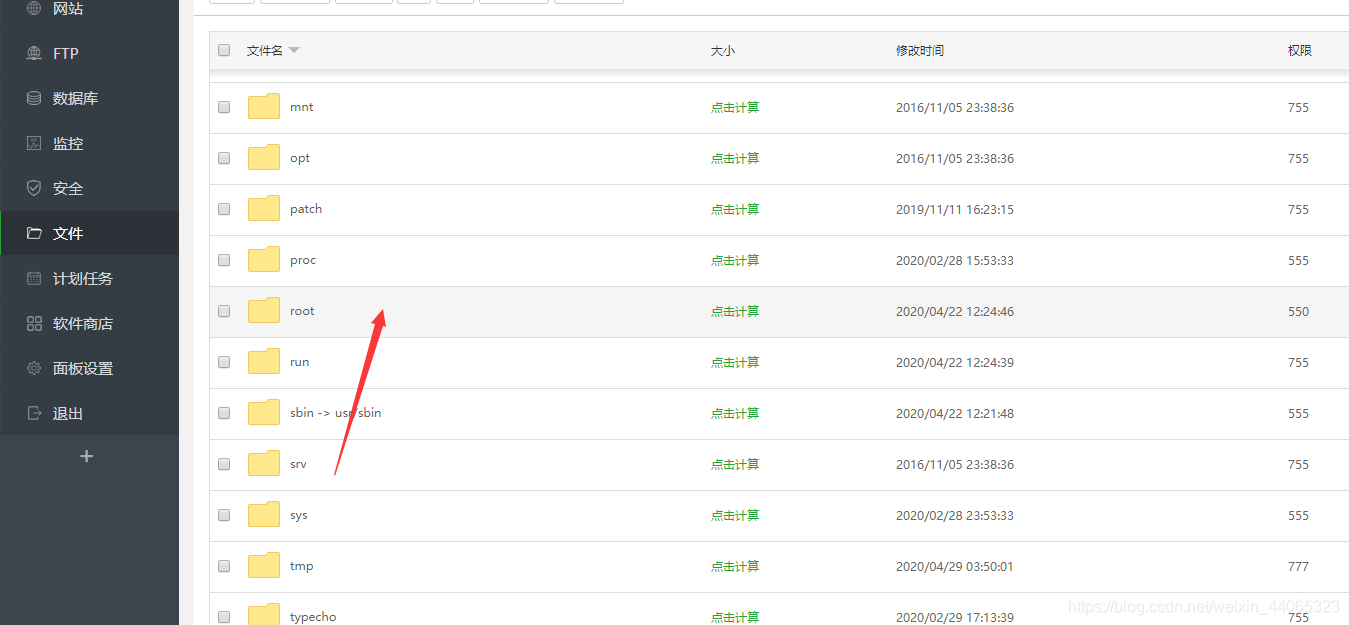The height and width of the screenshot is (625, 1349).
Task: Select 文件 menu item
Action: pyautogui.click(x=68, y=234)
